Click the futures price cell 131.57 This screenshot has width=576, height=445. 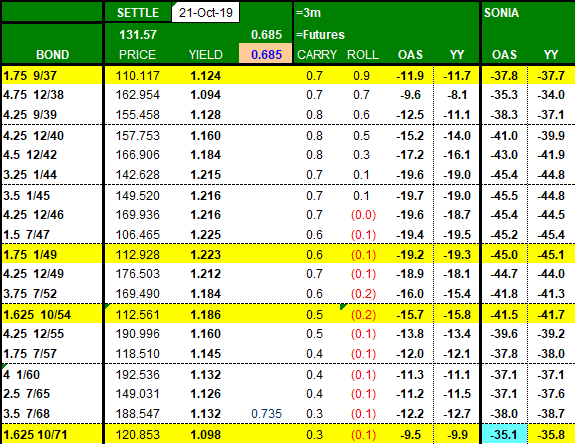click(138, 35)
